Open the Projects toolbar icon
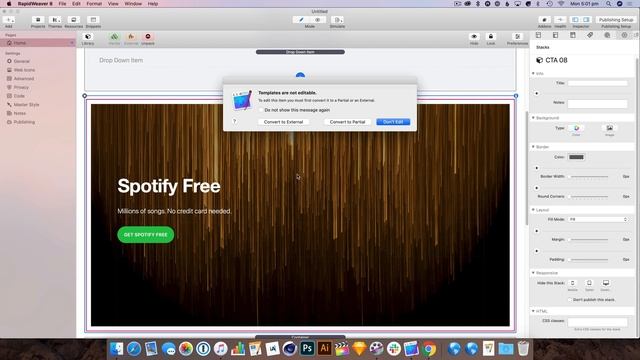Viewport: 640px width, 360px height. [38, 20]
